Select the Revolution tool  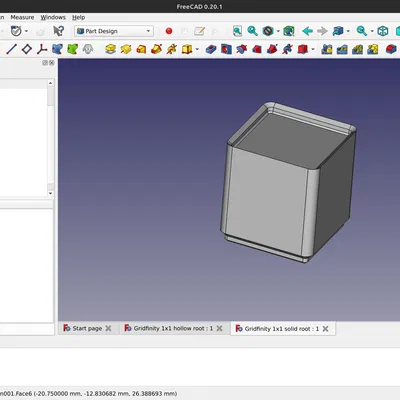[x=126, y=49]
